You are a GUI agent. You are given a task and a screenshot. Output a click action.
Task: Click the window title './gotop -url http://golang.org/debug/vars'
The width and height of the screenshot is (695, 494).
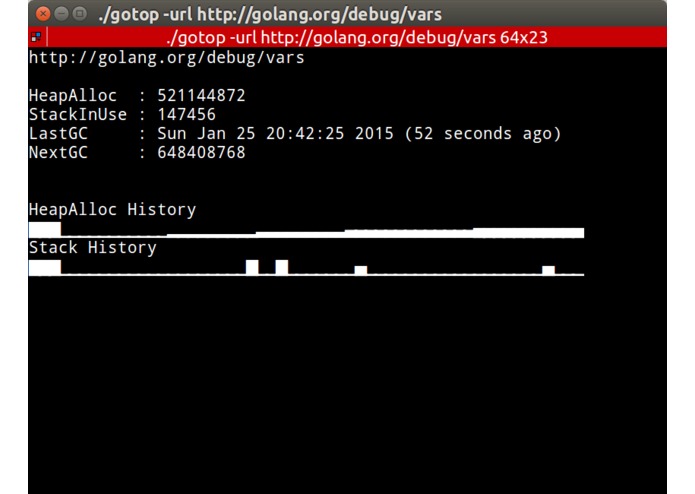pos(270,15)
